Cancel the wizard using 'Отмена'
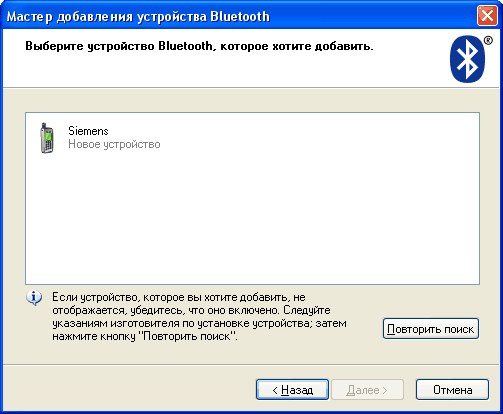 (x=452, y=389)
